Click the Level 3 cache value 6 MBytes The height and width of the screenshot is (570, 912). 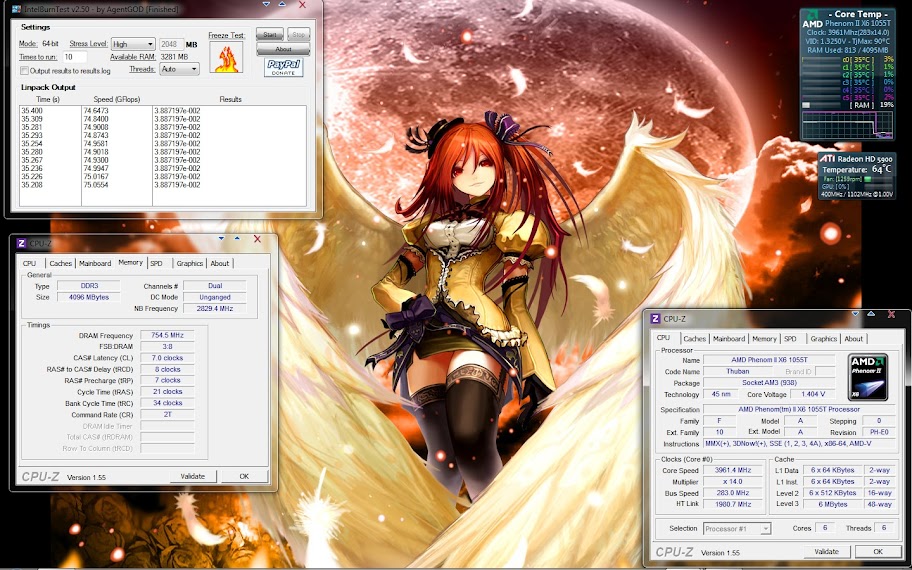[x=832, y=504]
